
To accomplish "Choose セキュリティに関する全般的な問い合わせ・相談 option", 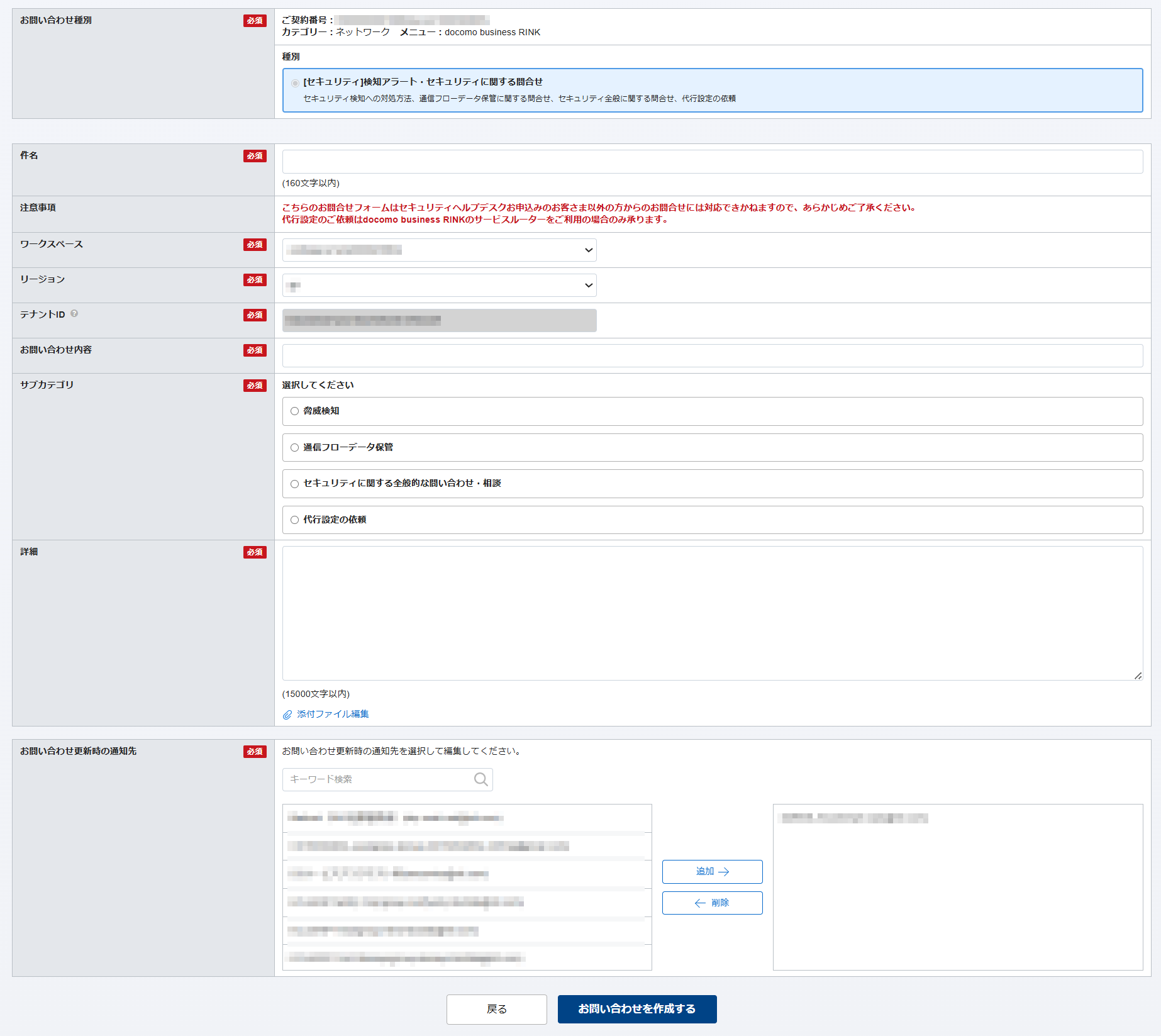I will point(294,484).
